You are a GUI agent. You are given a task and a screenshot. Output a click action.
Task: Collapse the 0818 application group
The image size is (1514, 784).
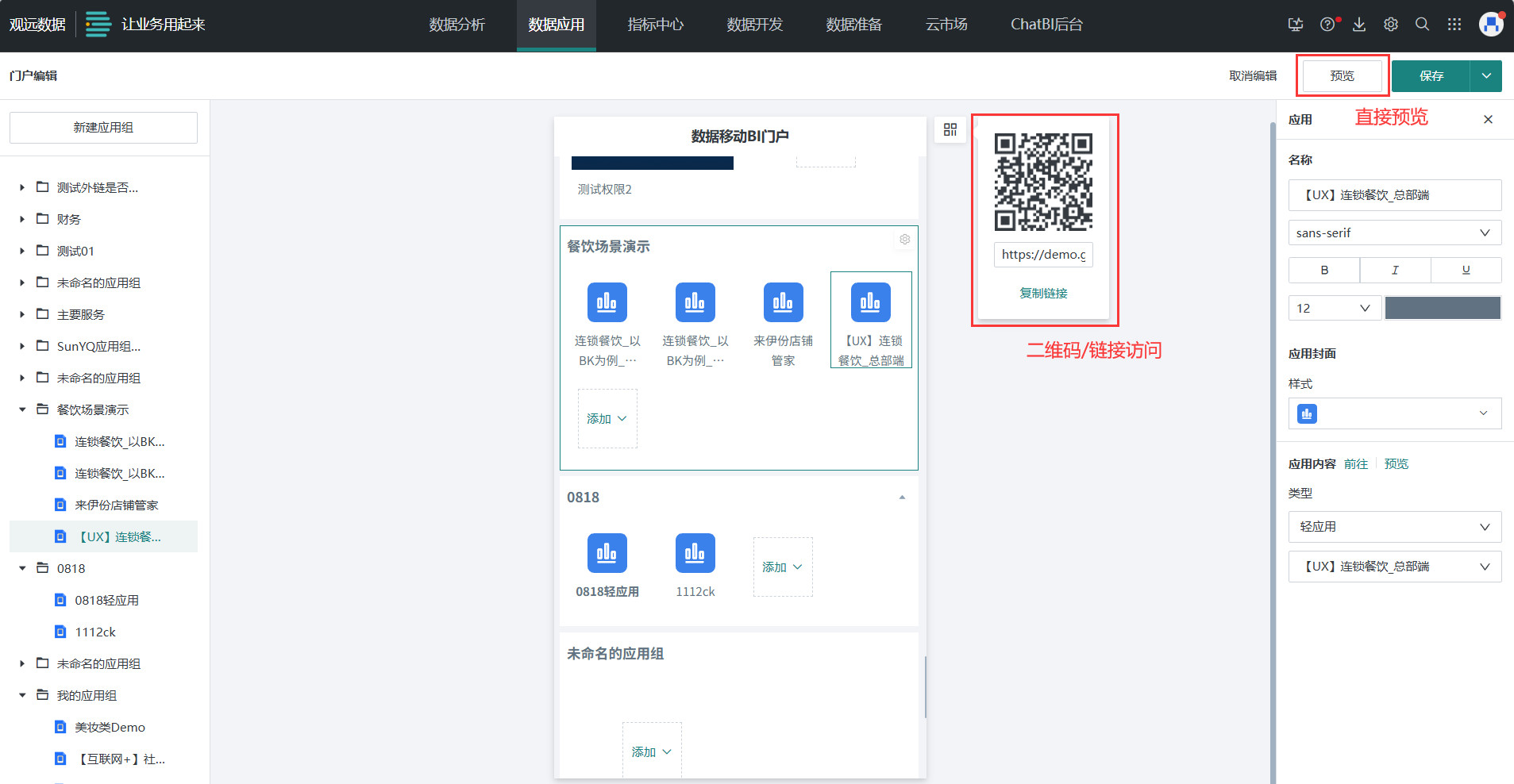tap(901, 497)
